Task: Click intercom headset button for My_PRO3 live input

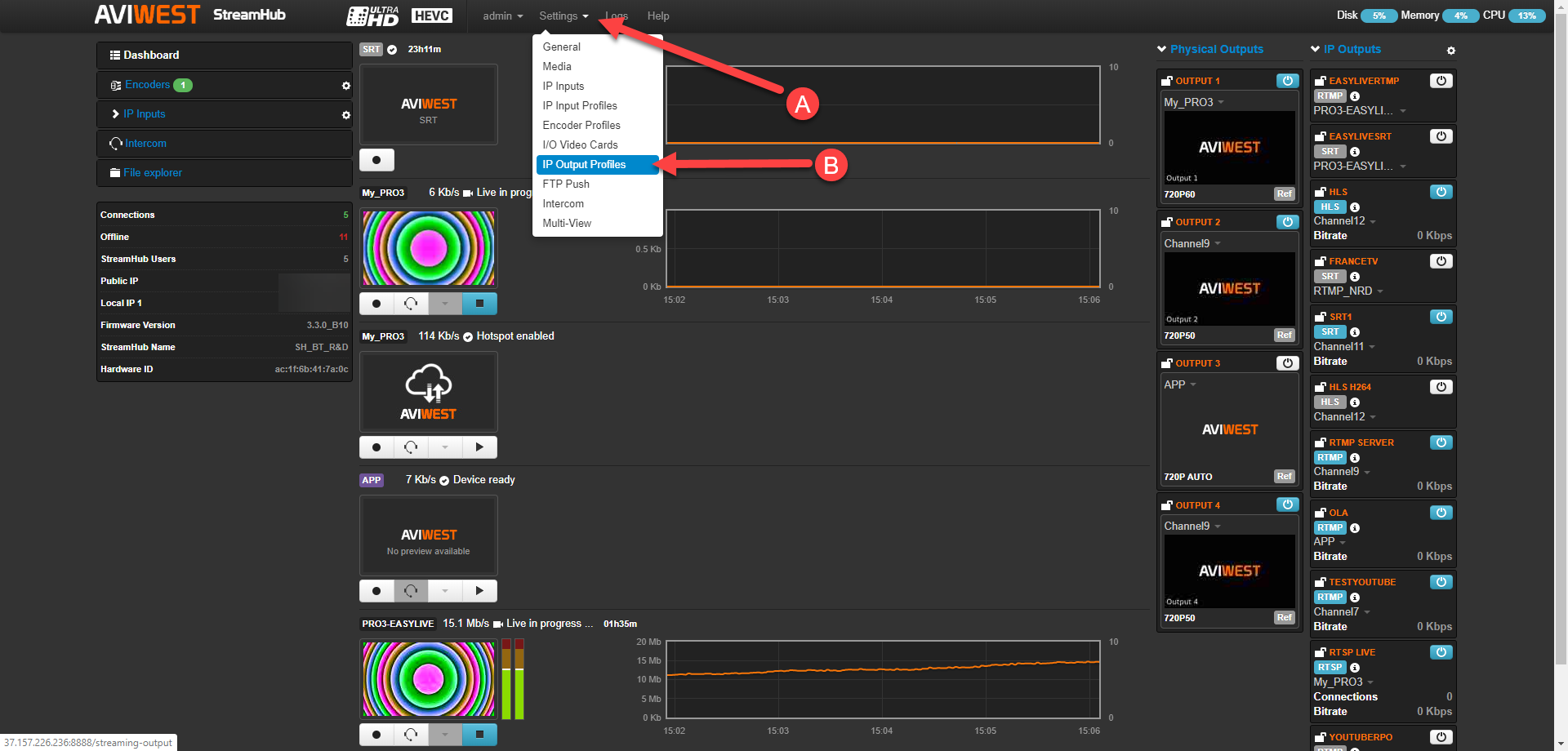Action: [x=411, y=304]
